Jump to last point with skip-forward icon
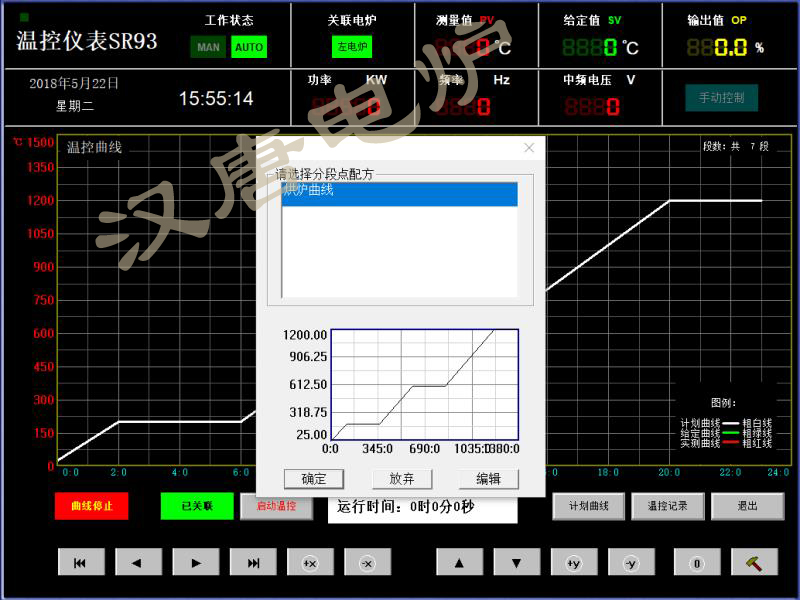 coord(253,563)
